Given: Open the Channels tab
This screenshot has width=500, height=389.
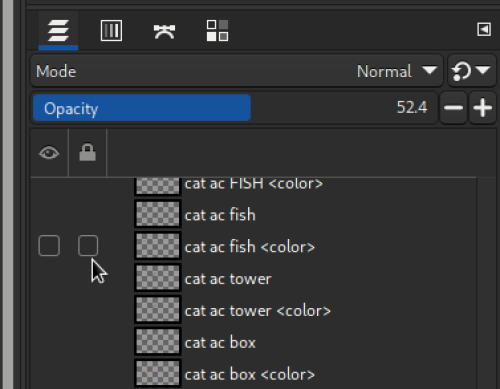Looking at the screenshot, I should [x=111, y=31].
